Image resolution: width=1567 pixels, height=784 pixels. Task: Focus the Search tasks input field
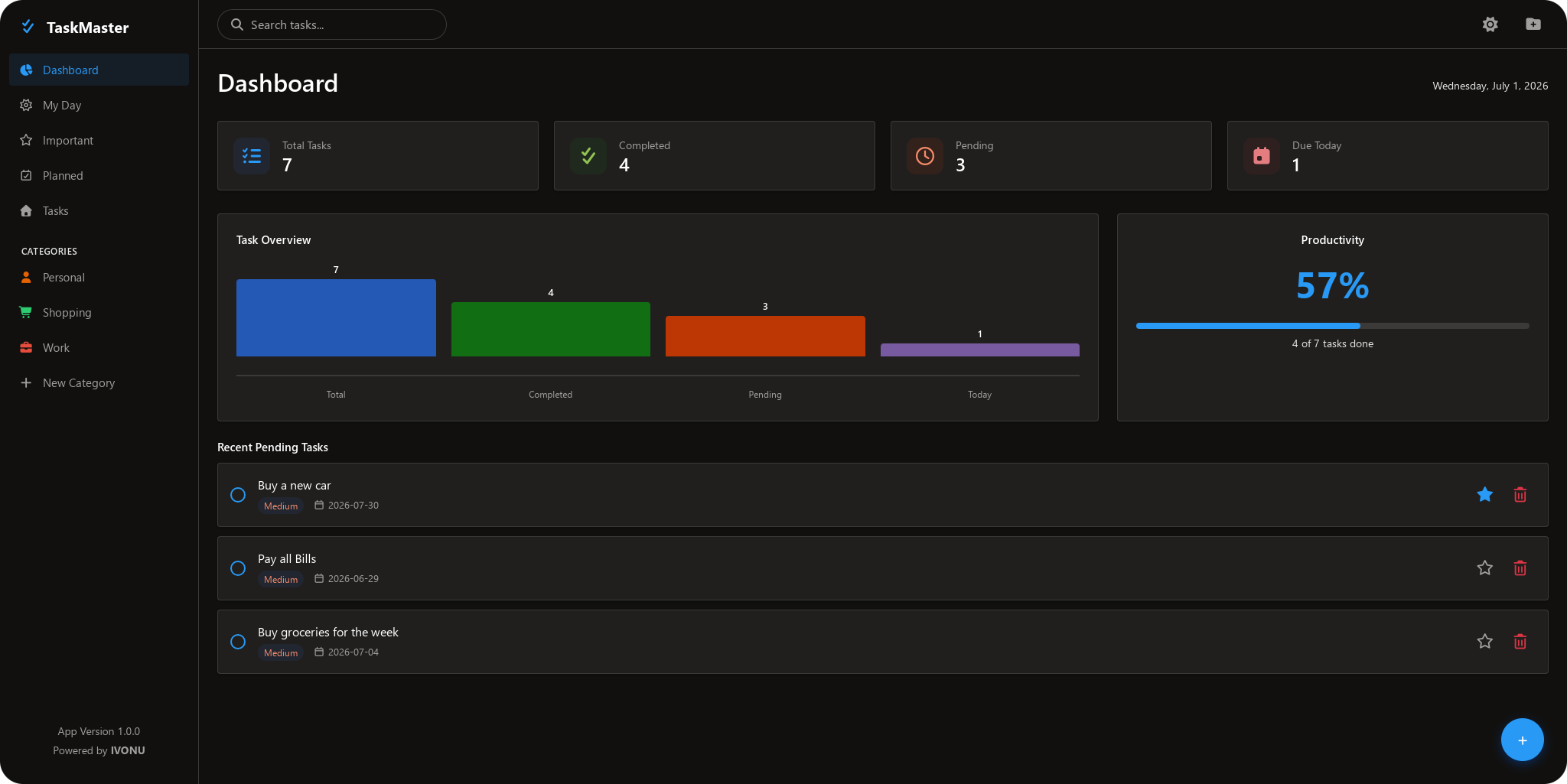click(x=332, y=24)
